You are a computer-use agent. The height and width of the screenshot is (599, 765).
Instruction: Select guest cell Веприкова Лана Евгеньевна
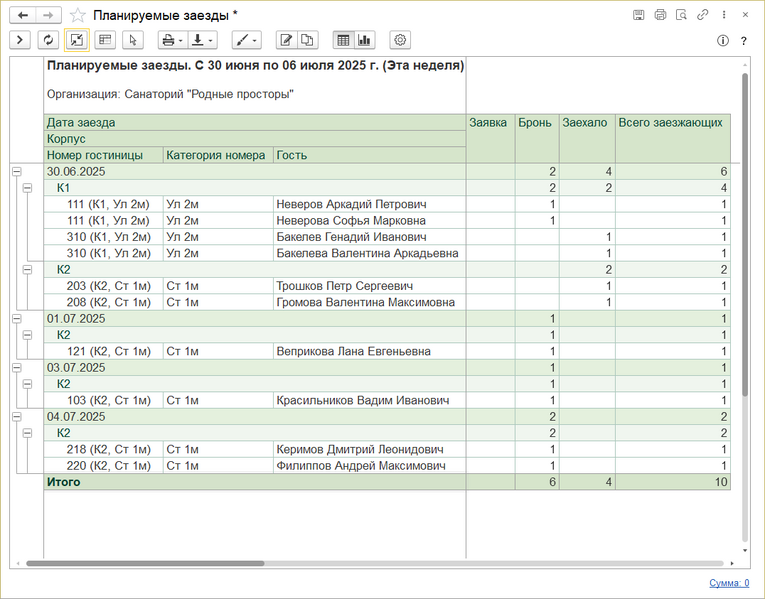coord(353,351)
